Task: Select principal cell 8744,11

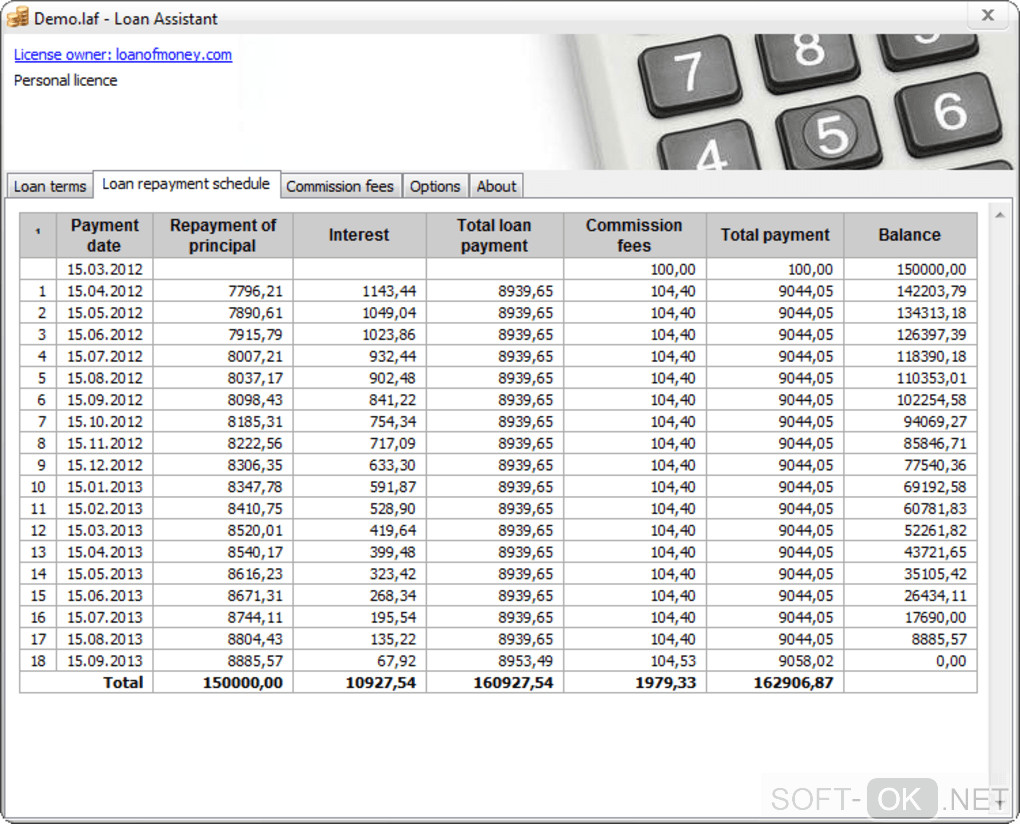Action: [x=222, y=618]
